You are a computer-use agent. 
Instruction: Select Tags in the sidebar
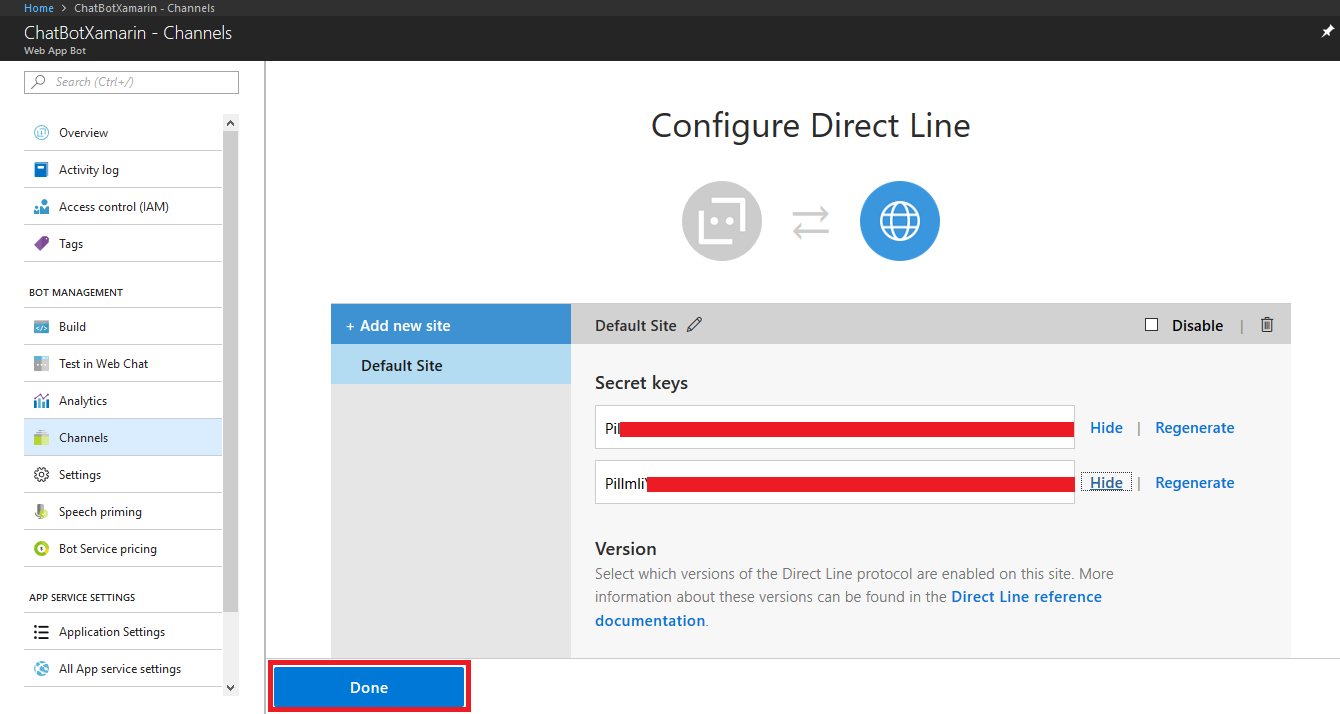[123, 244]
